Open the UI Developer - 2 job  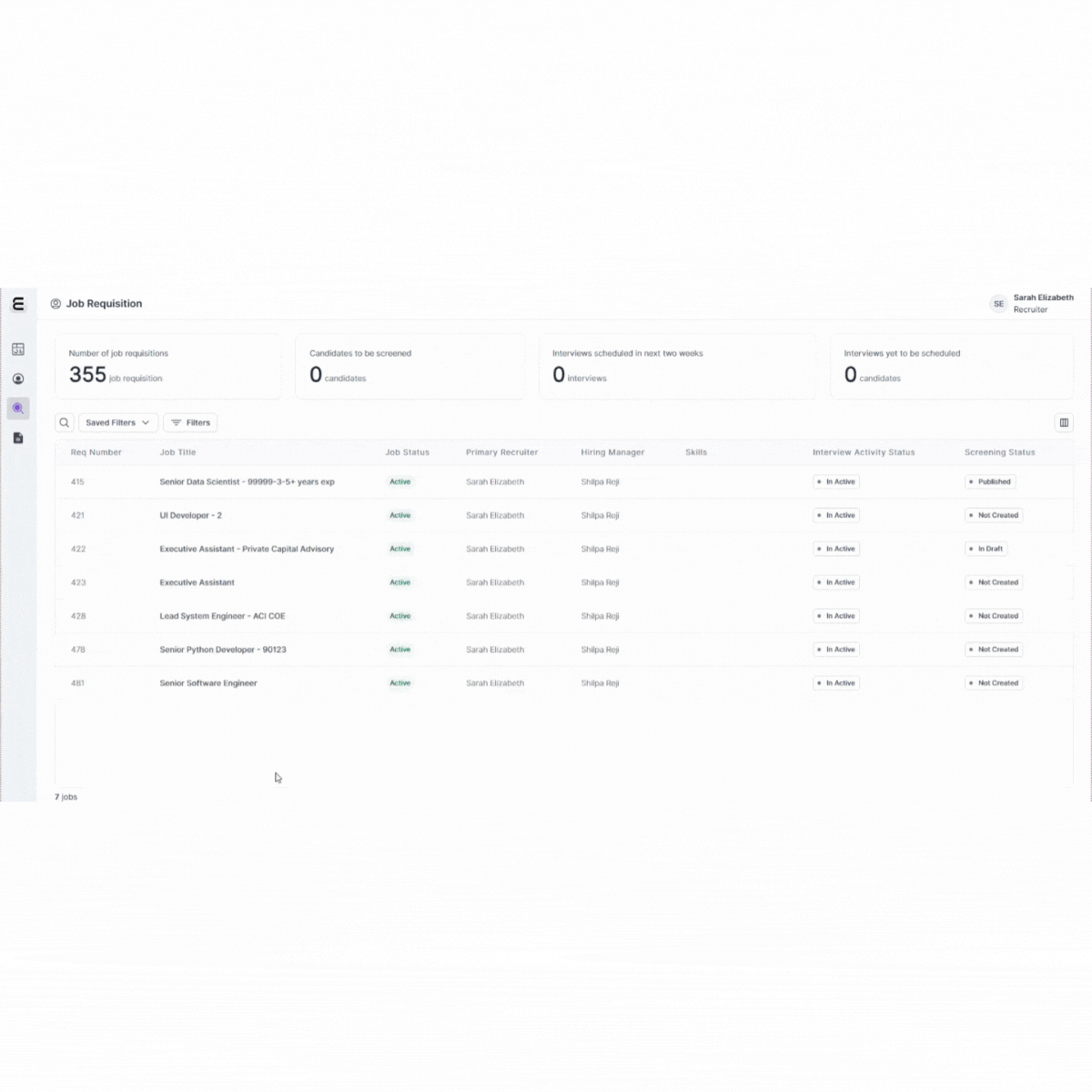tap(190, 516)
